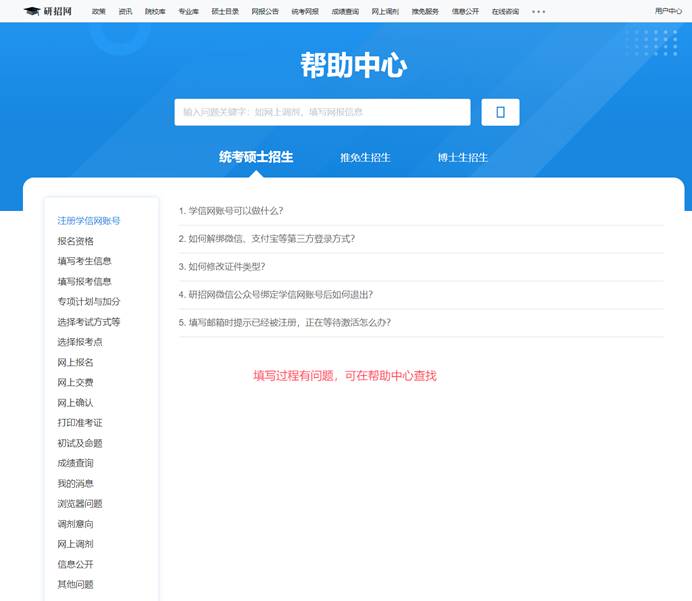Open the 在线咨询 navigation link
The width and height of the screenshot is (692, 601).
coord(505,12)
